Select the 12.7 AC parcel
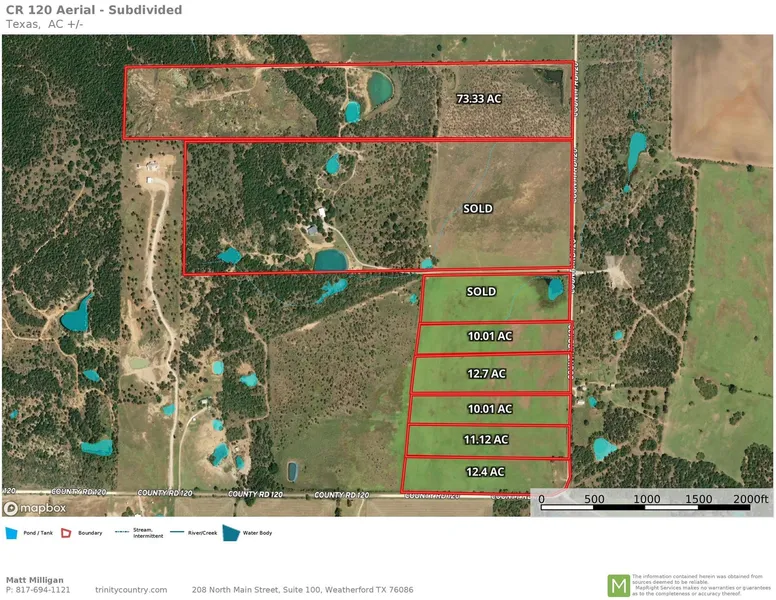 tap(489, 373)
